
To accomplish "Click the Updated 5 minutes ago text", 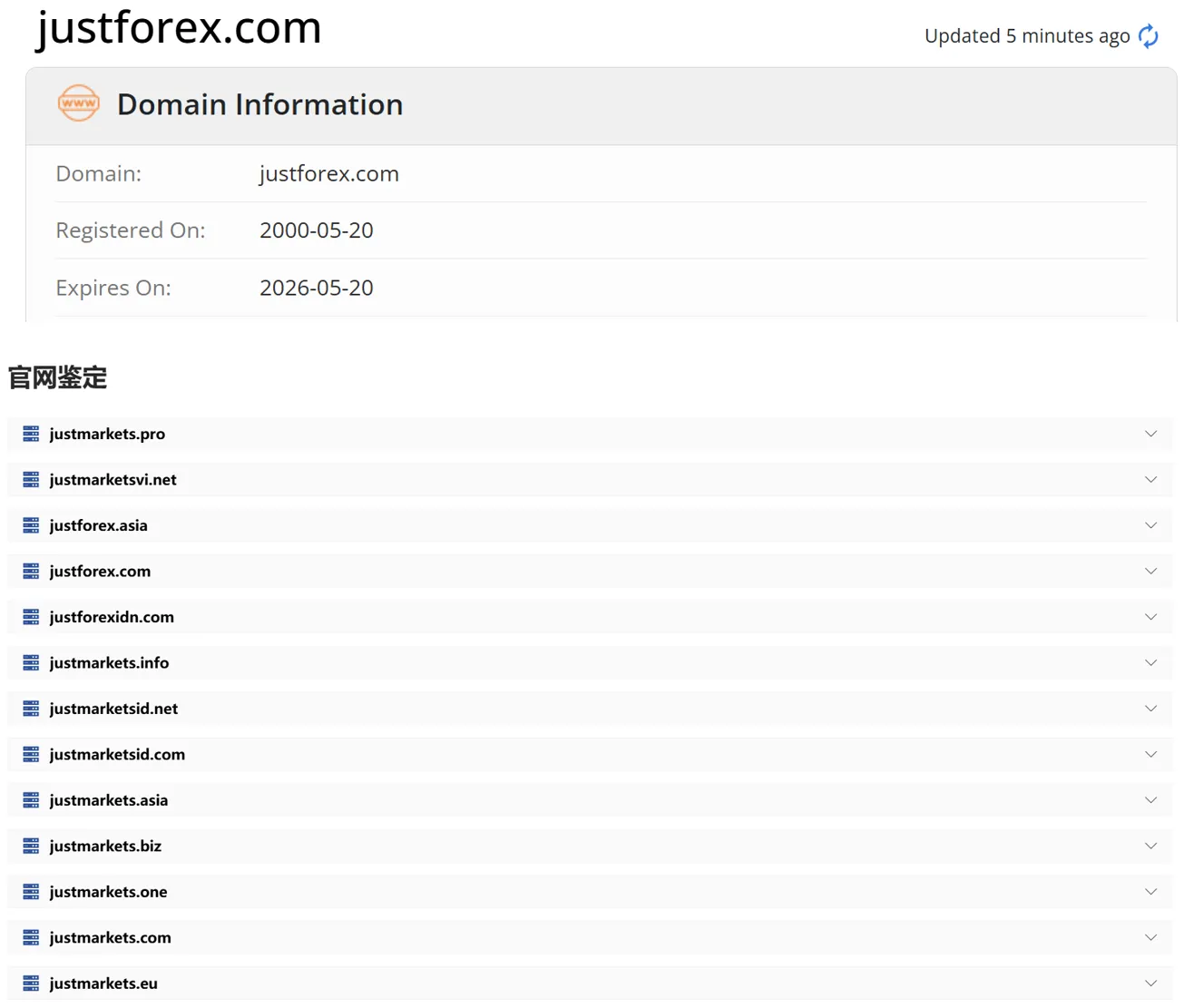I will (x=1027, y=36).
